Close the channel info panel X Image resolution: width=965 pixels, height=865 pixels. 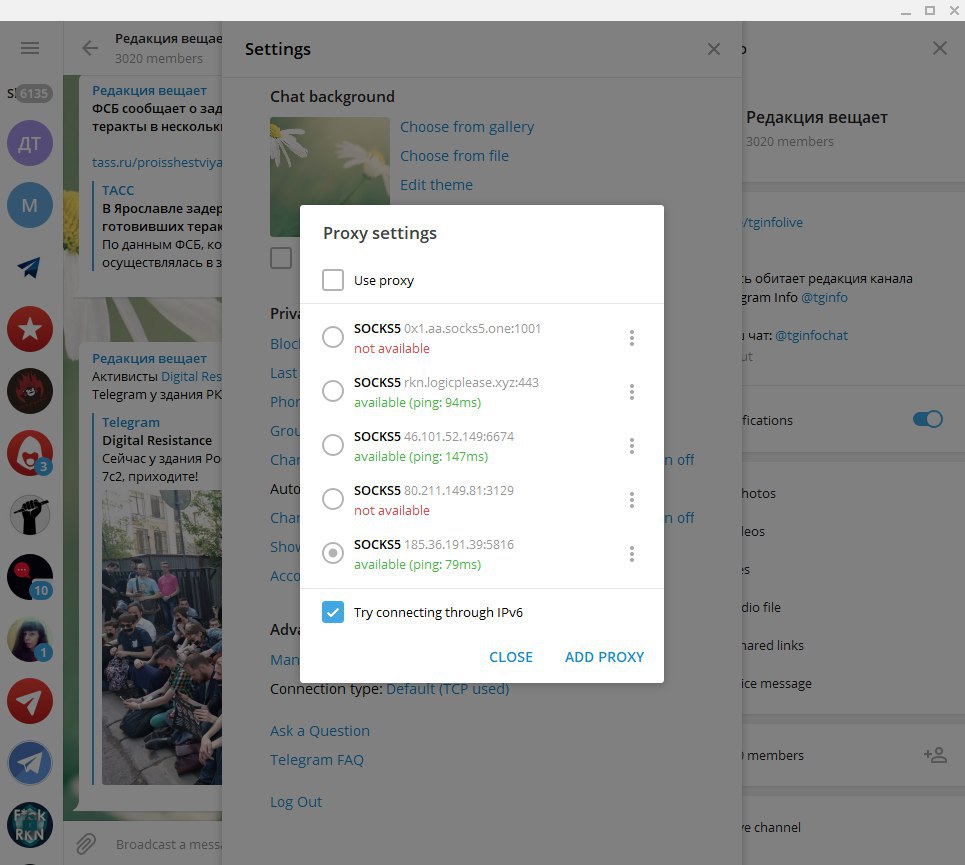coord(940,48)
